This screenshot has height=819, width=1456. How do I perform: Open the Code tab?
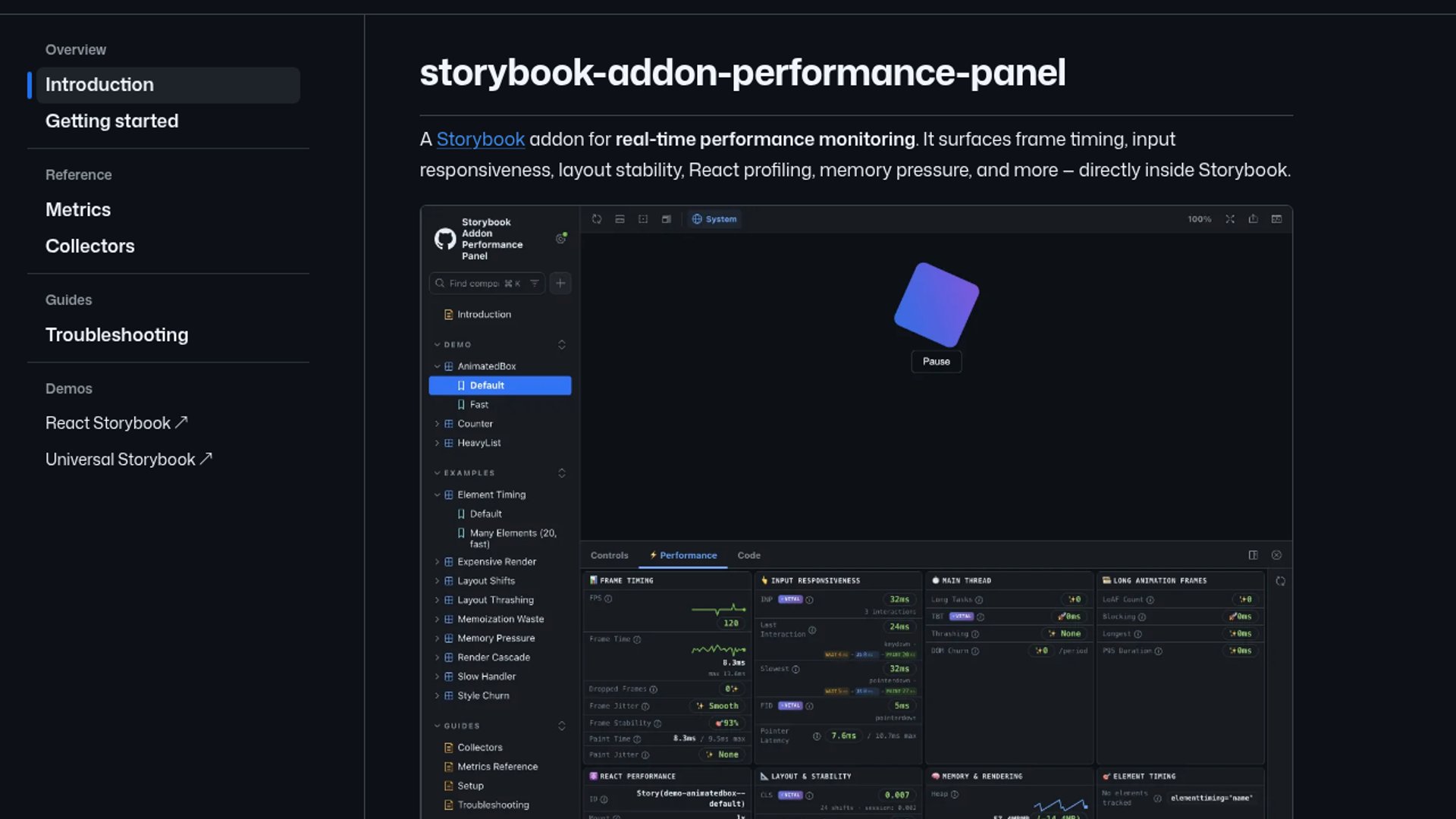tap(748, 555)
